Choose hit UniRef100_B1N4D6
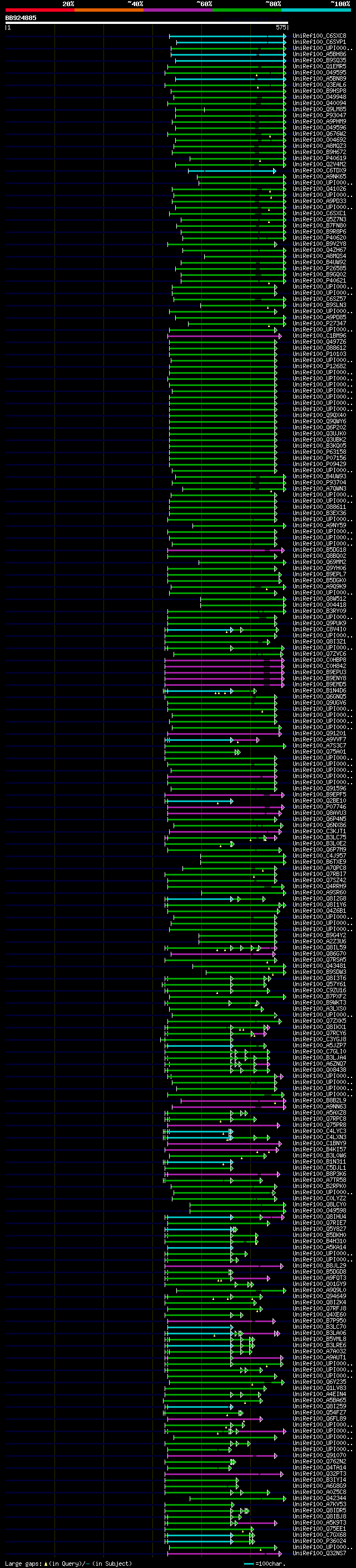The image size is (356, 1568). 319,690
